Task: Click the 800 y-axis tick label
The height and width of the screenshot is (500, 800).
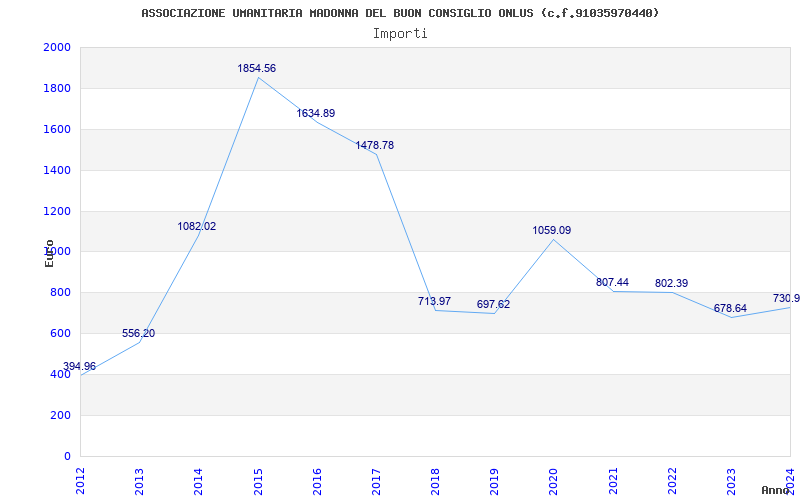Action: pos(60,292)
